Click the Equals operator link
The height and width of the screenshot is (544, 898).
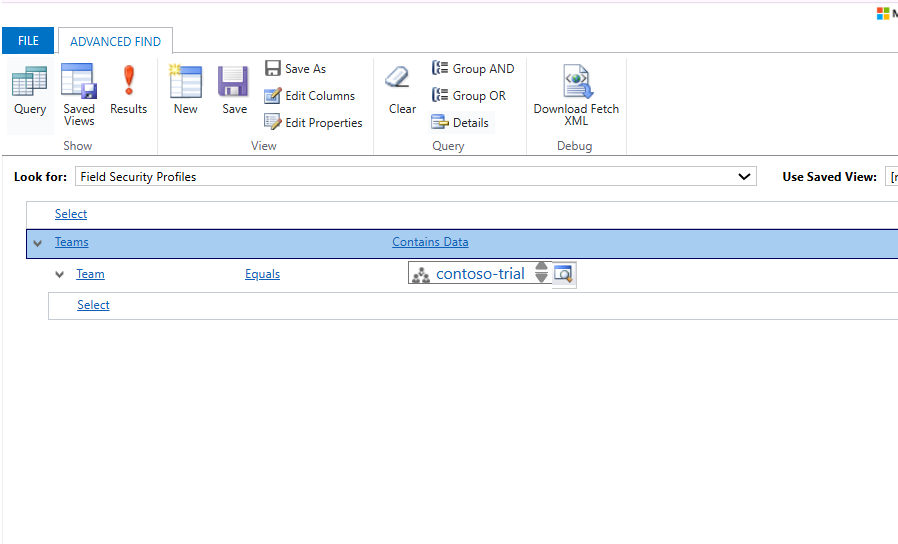262,274
